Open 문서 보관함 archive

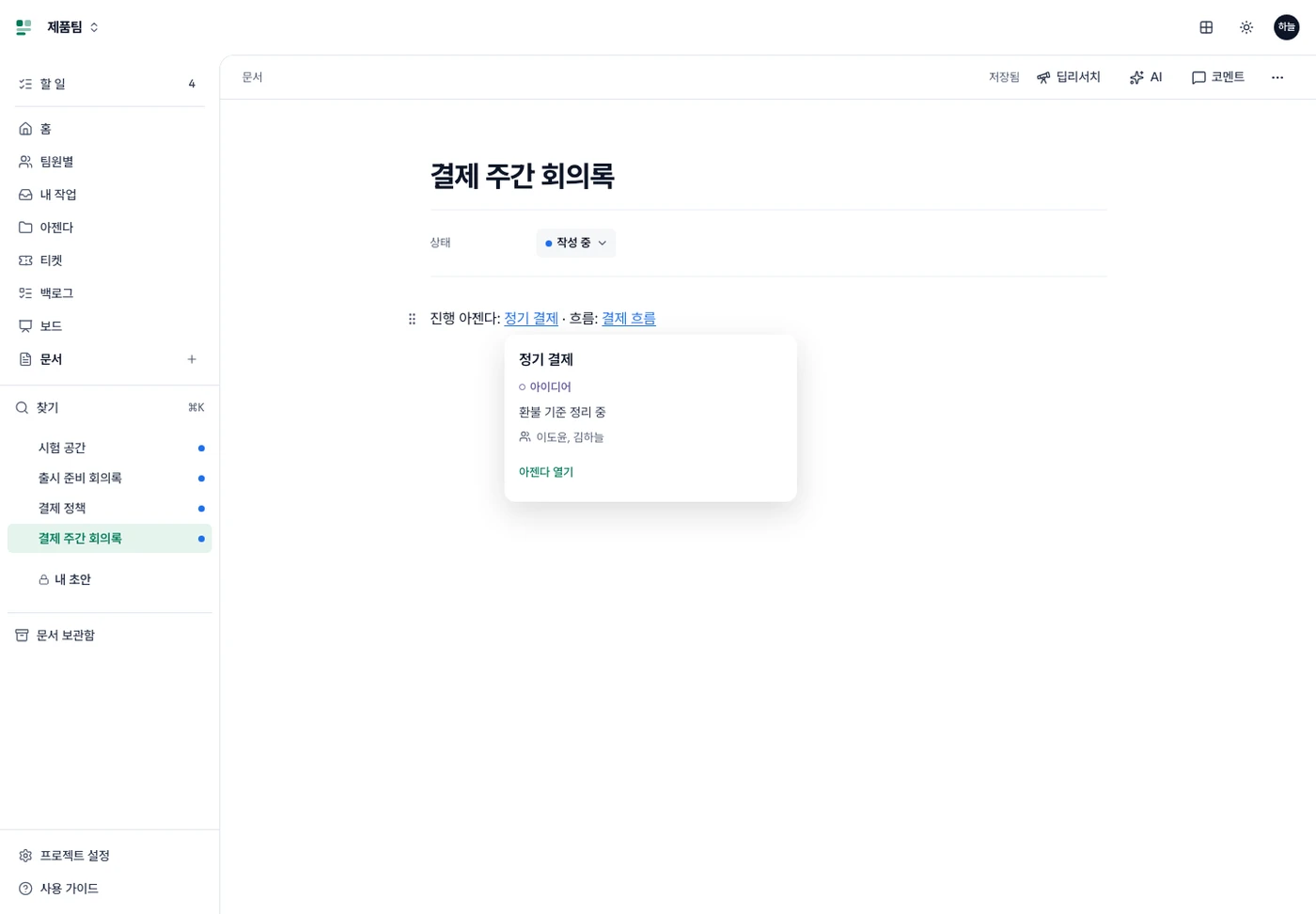[110, 636]
